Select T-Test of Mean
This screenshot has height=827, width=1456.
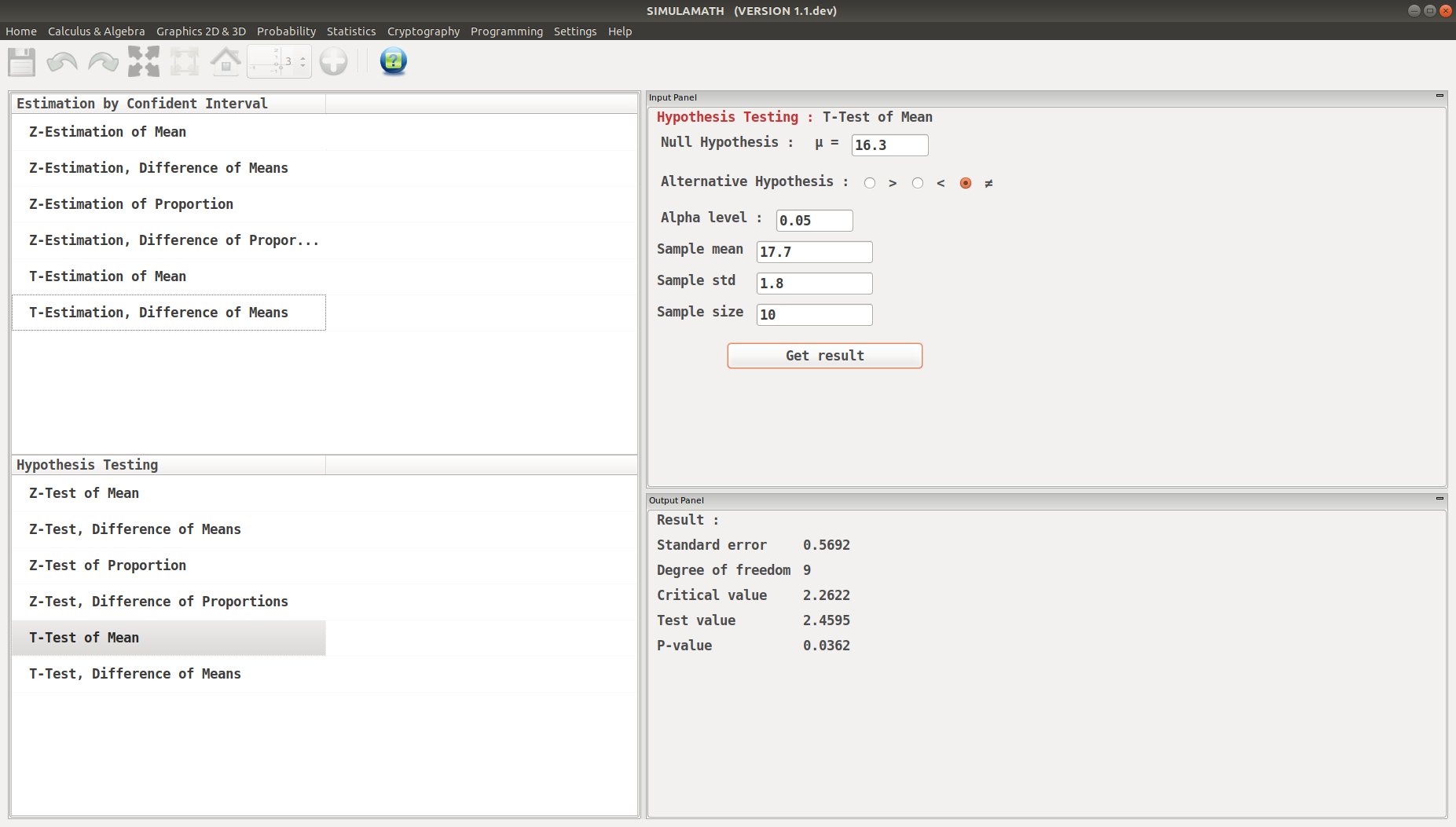point(169,638)
